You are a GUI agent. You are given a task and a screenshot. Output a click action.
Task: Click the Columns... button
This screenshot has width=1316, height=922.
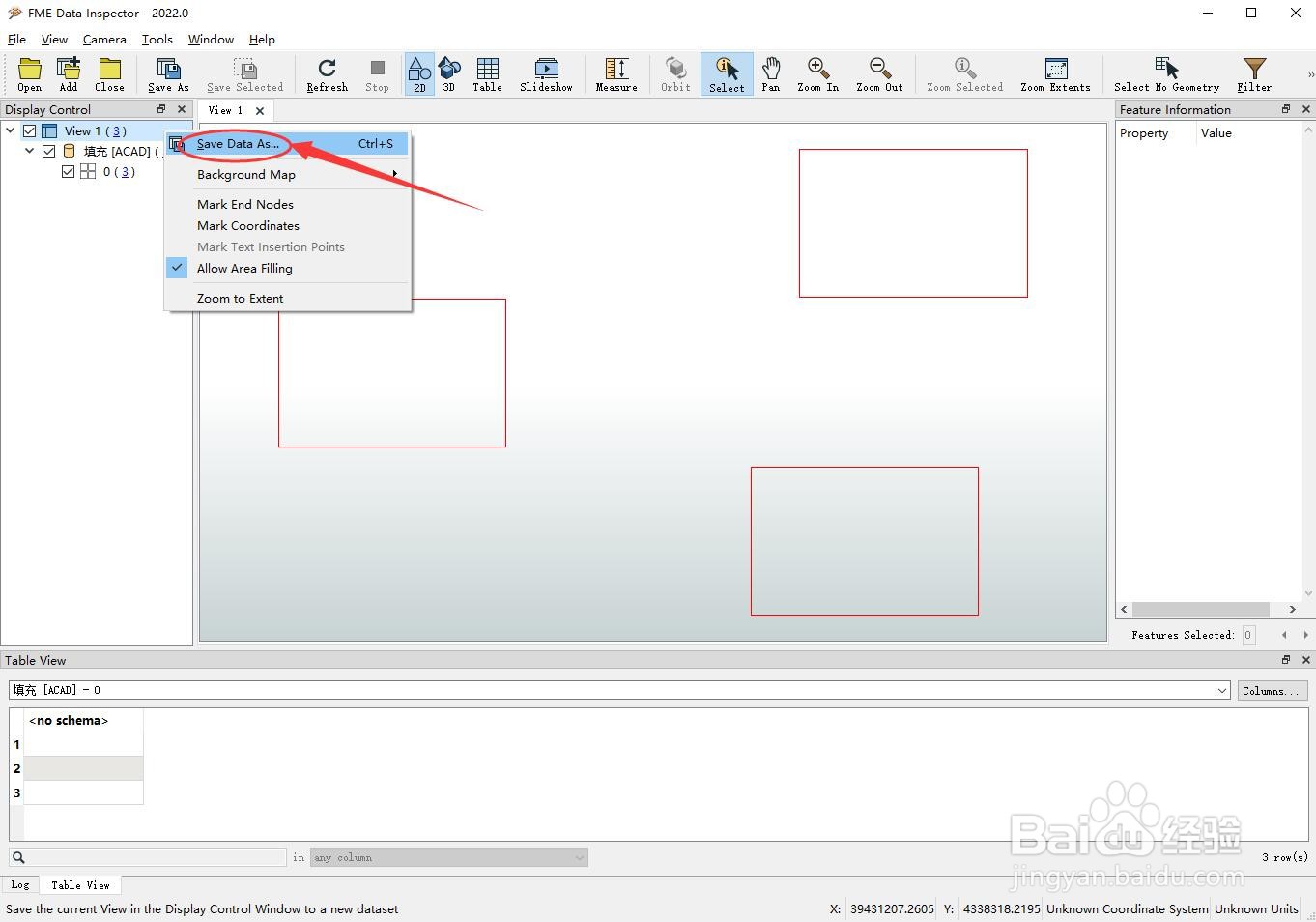point(1272,690)
